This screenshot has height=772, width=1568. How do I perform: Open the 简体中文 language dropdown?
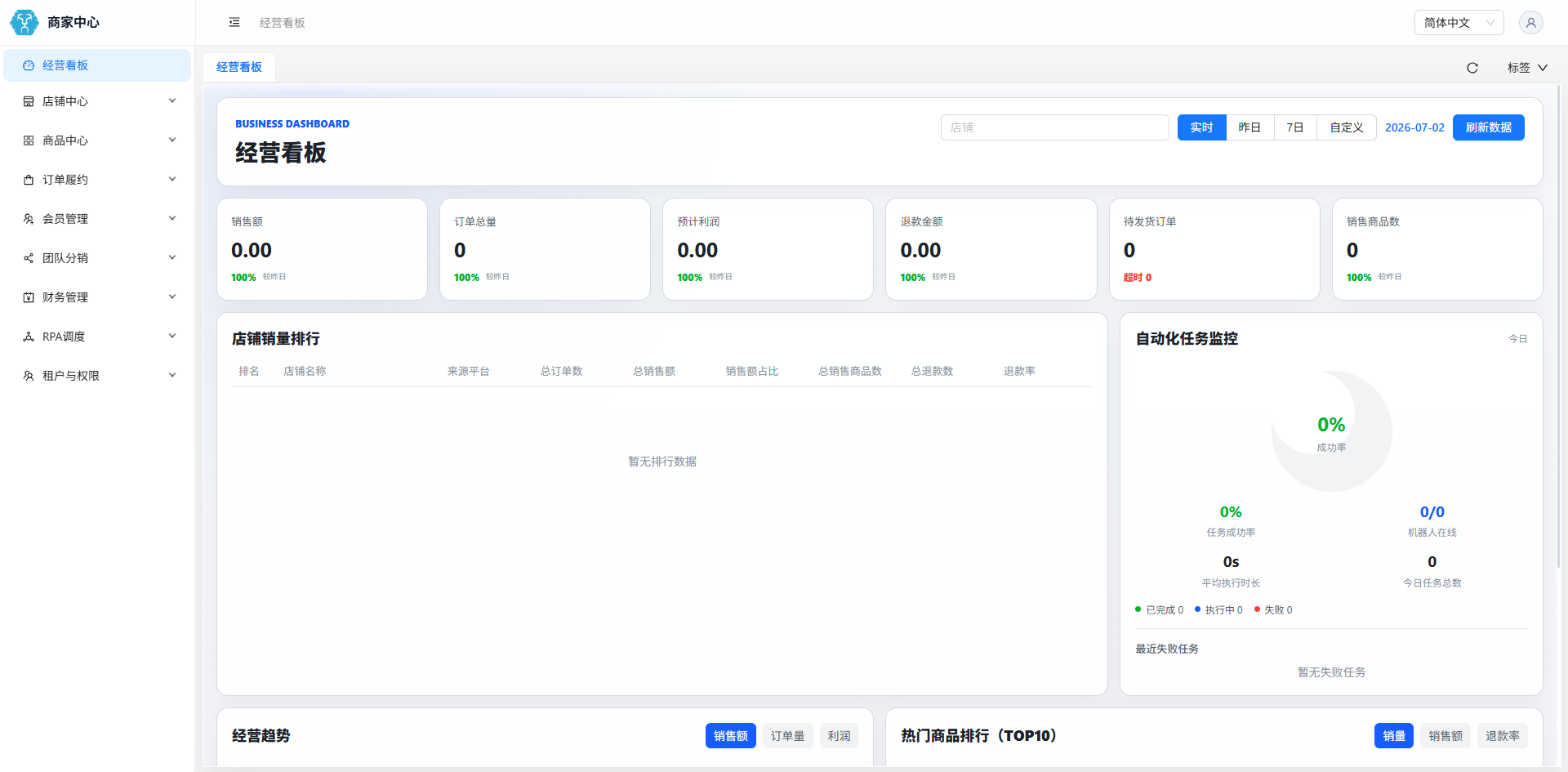pos(1459,23)
